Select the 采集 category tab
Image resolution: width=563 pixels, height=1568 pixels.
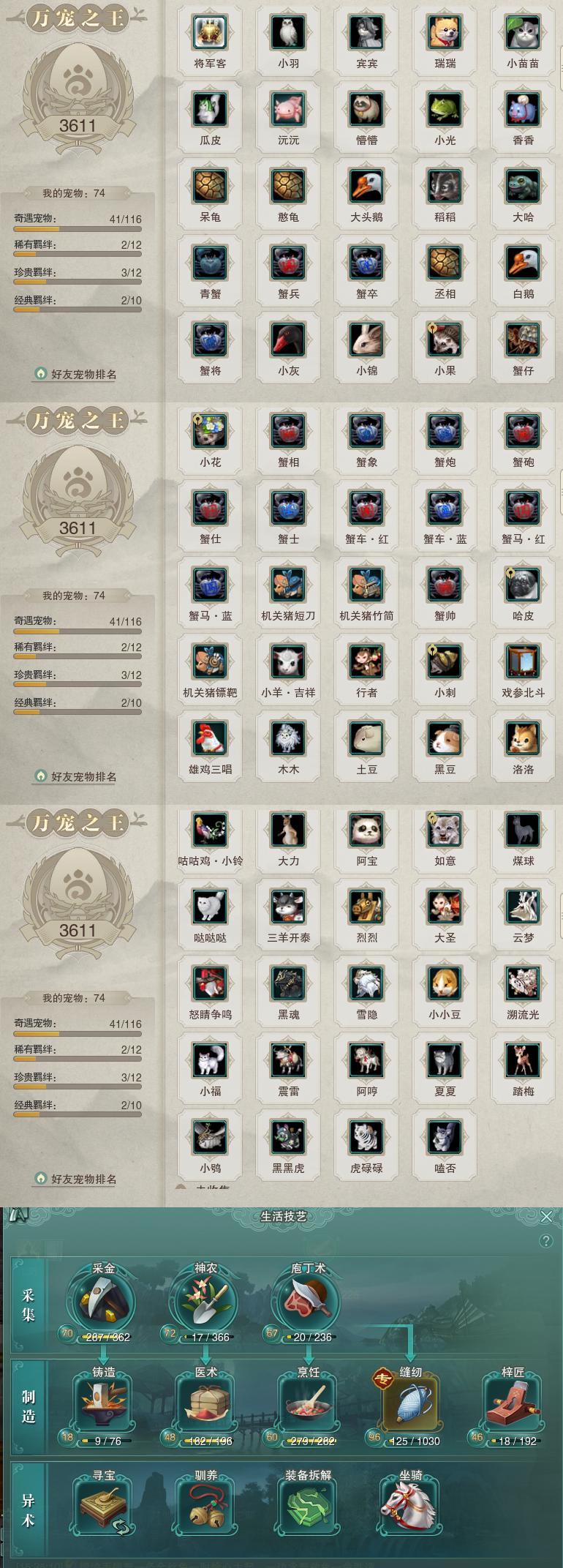pos(29,1305)
